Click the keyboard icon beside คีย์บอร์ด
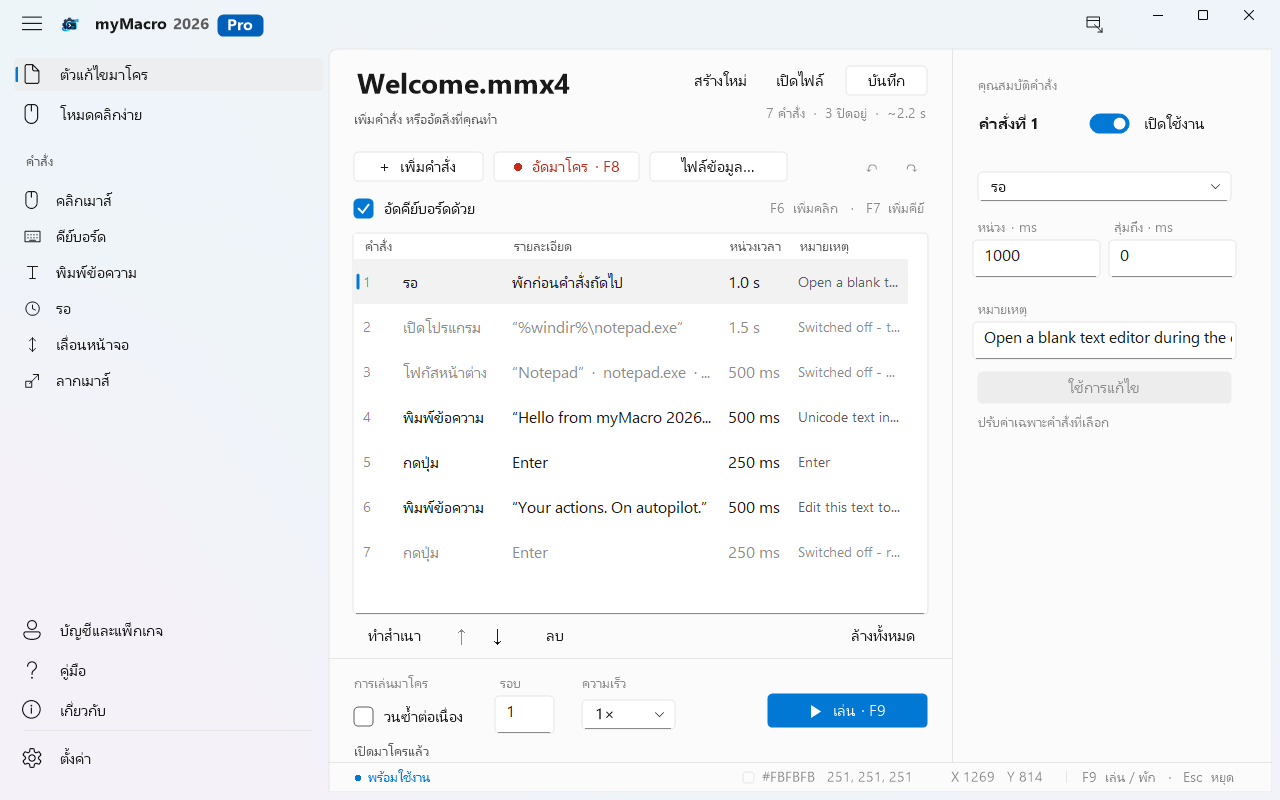This screenshot has height=800, width=1280. click(x=32, y=236)
